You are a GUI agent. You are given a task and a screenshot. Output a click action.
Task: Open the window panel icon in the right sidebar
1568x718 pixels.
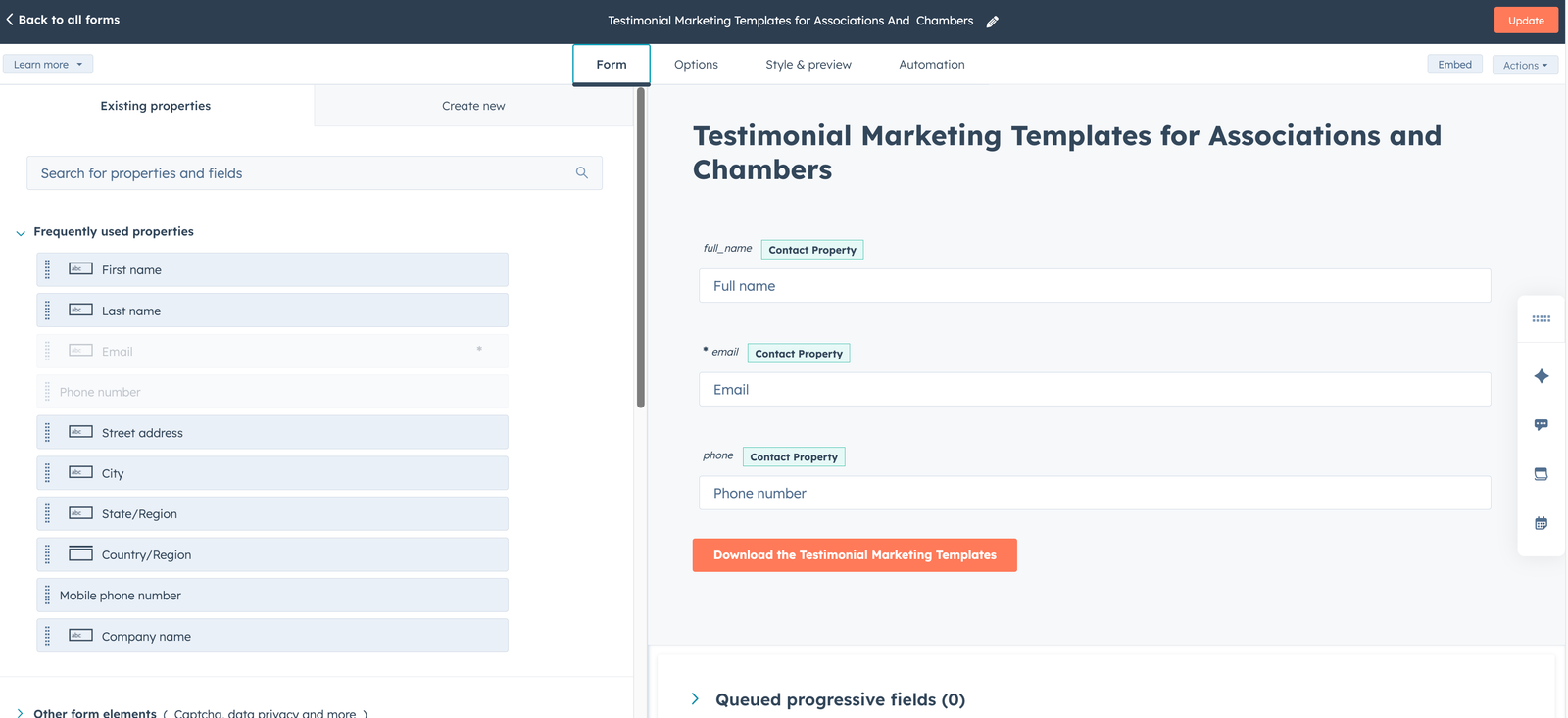(1542, 474)
